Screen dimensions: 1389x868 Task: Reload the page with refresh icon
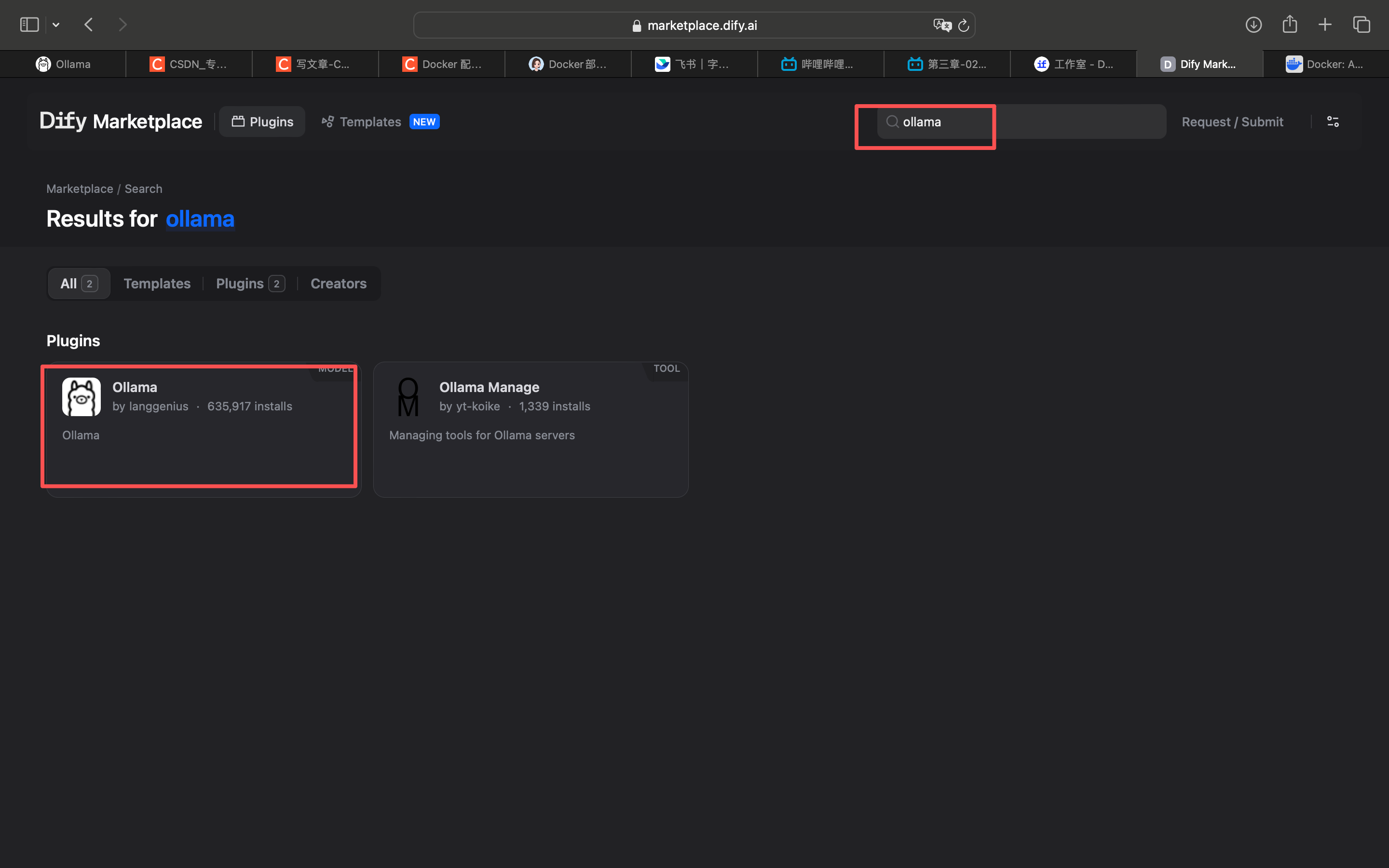click(x=964, y=25)
